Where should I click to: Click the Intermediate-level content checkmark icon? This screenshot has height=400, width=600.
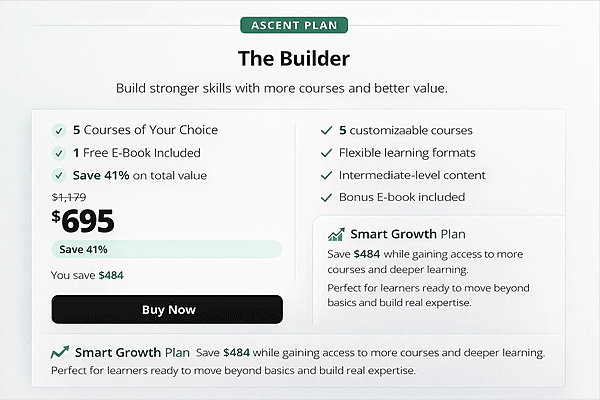[326, 175]
